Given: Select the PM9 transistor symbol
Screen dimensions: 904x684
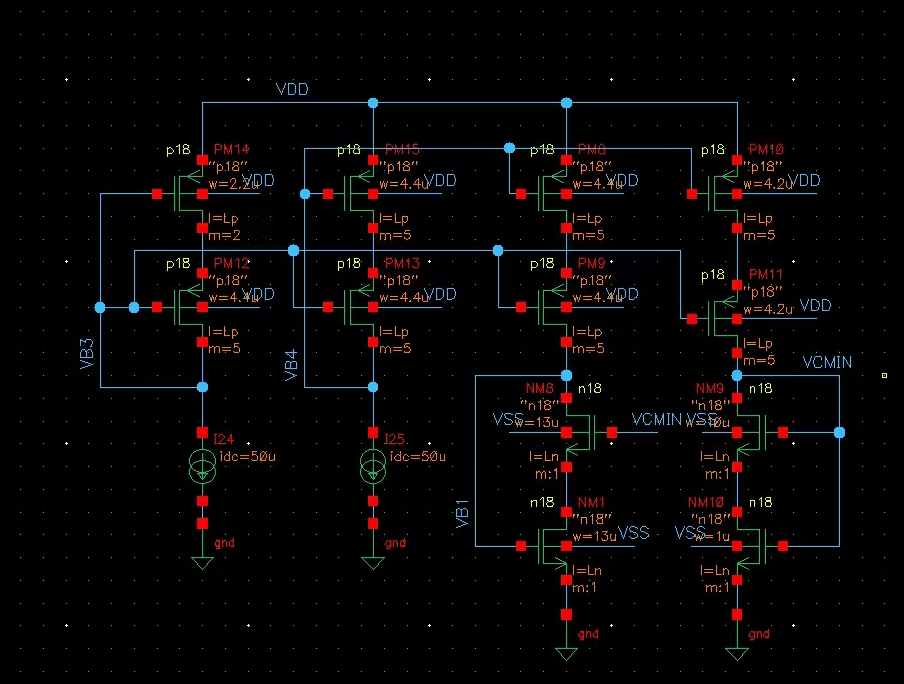Looking at the screenshot, I should [x=552, y=307].
